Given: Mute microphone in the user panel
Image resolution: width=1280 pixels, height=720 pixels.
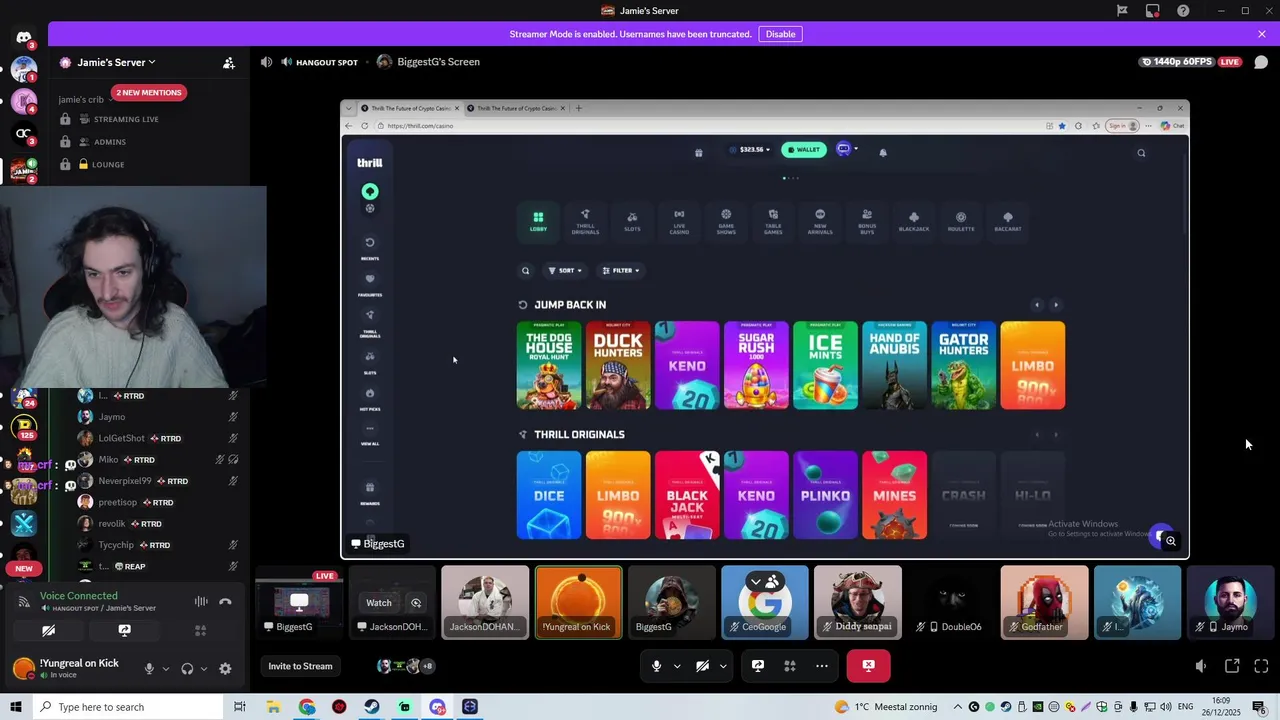Looking at the screenshot, I should 149,669.
